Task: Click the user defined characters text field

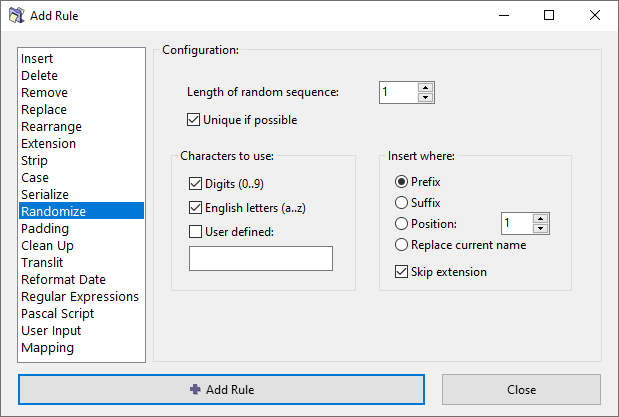Action: pyautogui.click(x=261, y=259)
